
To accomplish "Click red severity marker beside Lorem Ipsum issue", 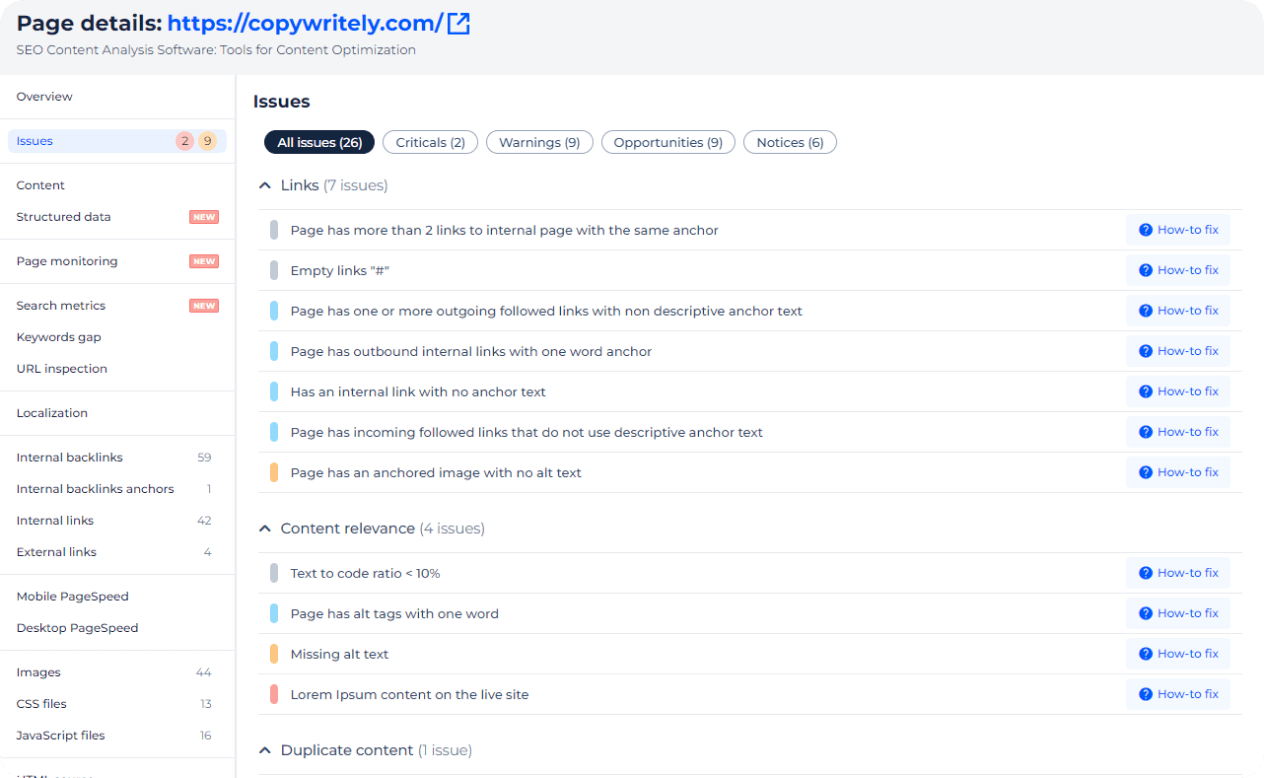I will point(274,694).
